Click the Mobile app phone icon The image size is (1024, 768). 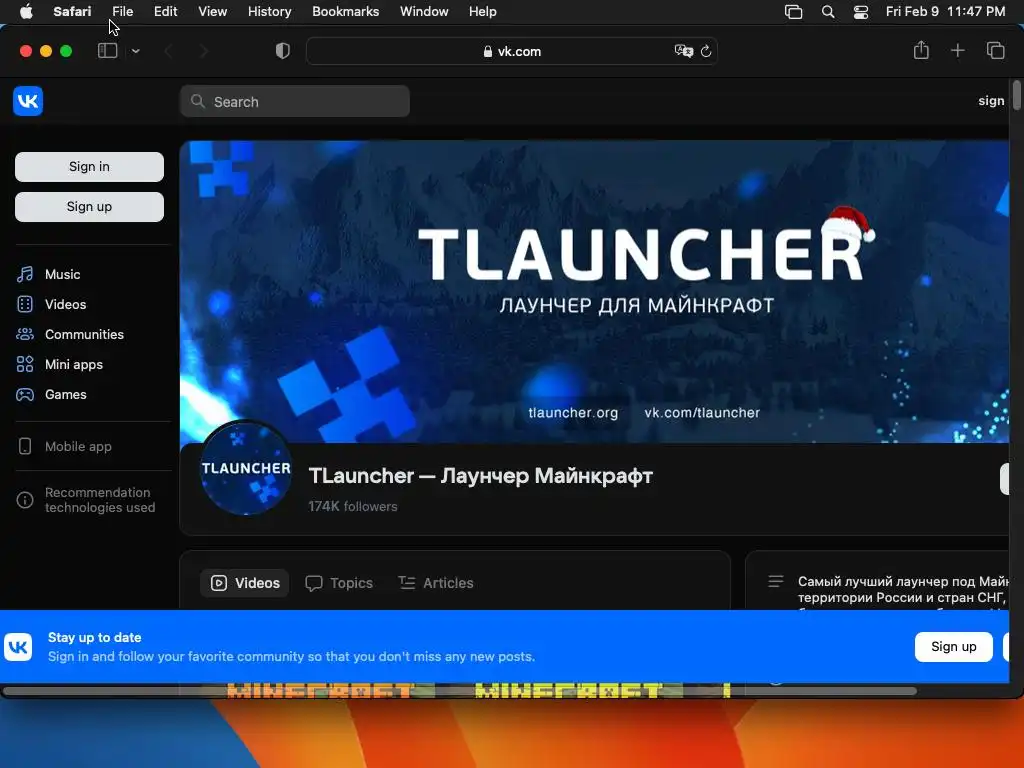click(x=25, y=447)
